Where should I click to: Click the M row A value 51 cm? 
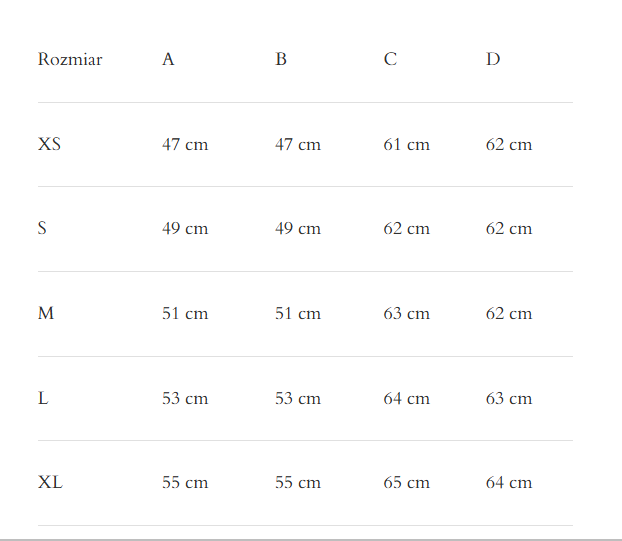coord(185,313)
